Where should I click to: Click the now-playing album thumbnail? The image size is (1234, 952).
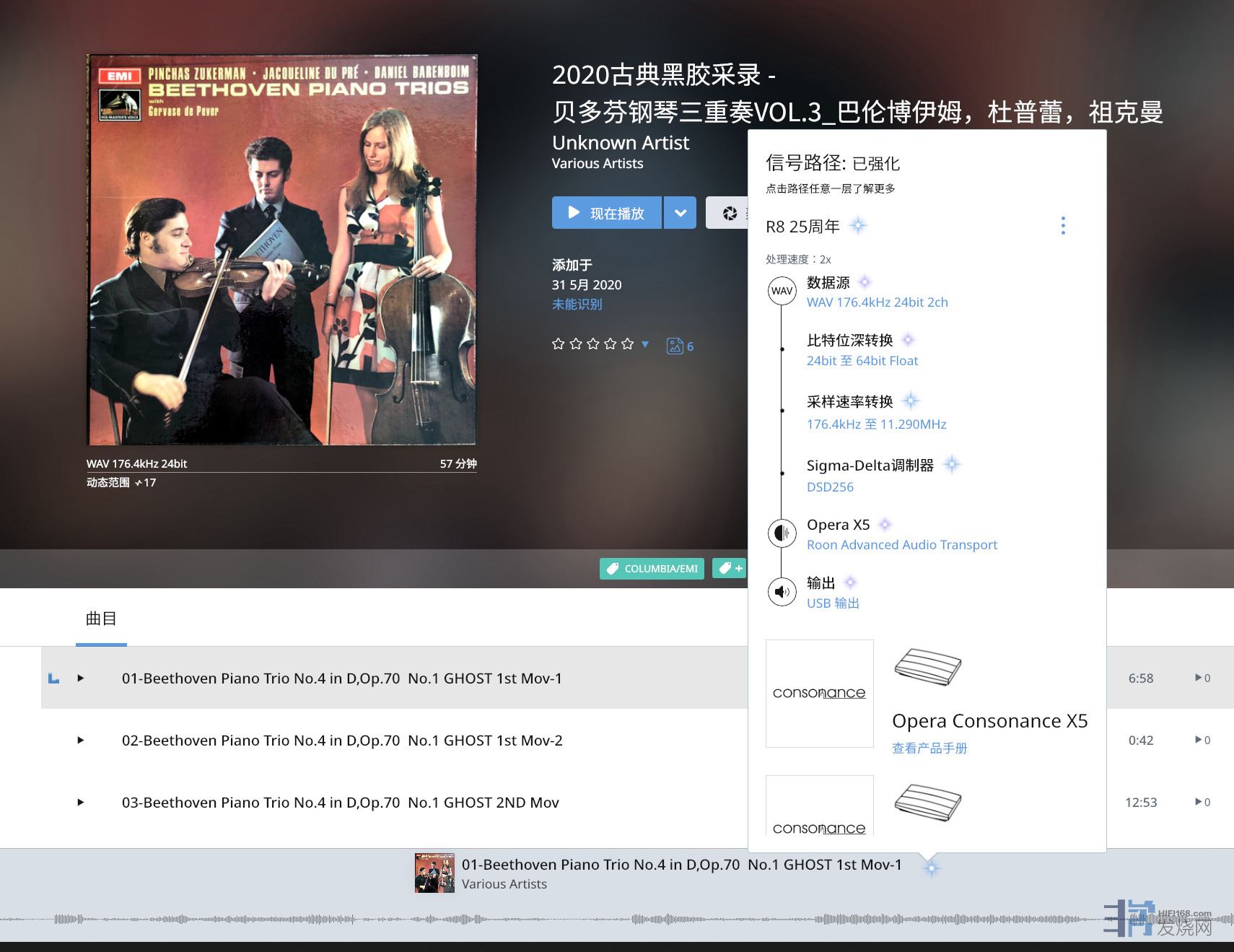pyautogui.click(x=434, y=873)
